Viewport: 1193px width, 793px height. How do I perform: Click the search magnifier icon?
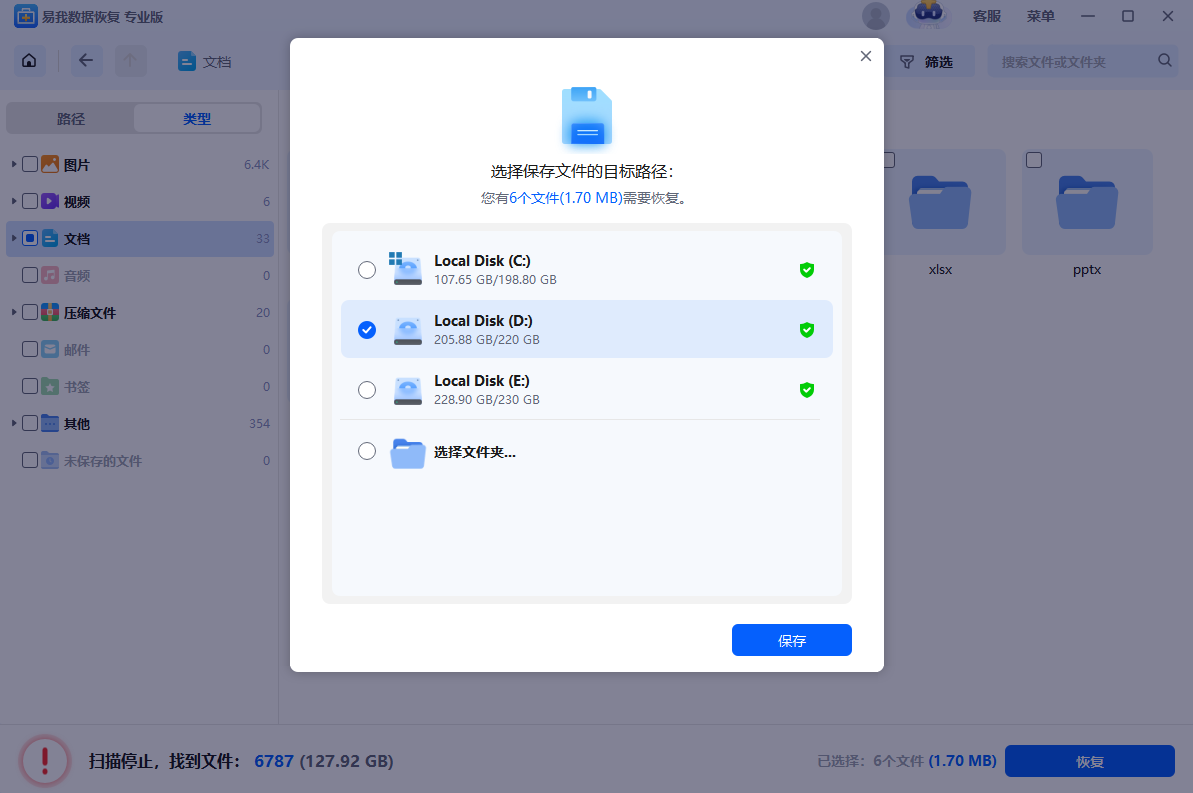pyautogui.click(x=1164, y=61)
